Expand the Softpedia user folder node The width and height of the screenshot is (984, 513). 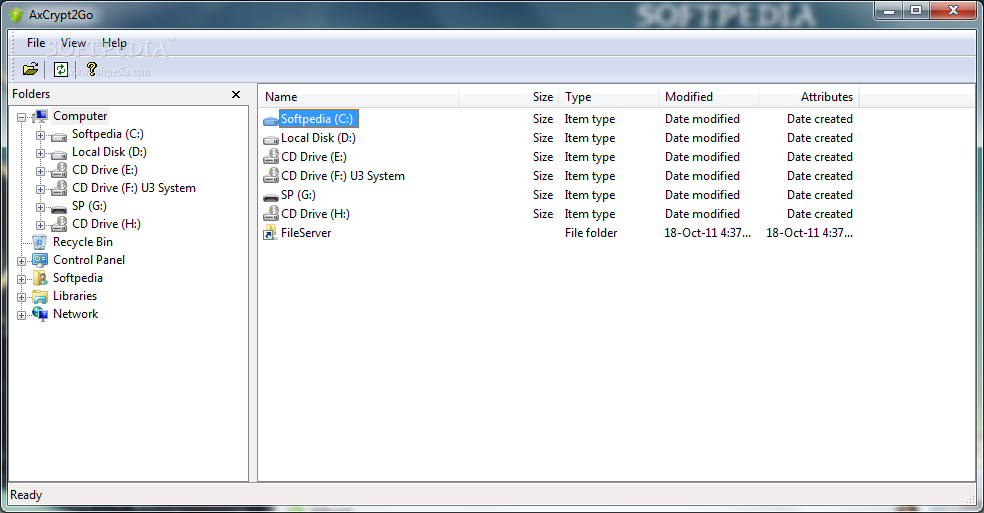point(21,279)
